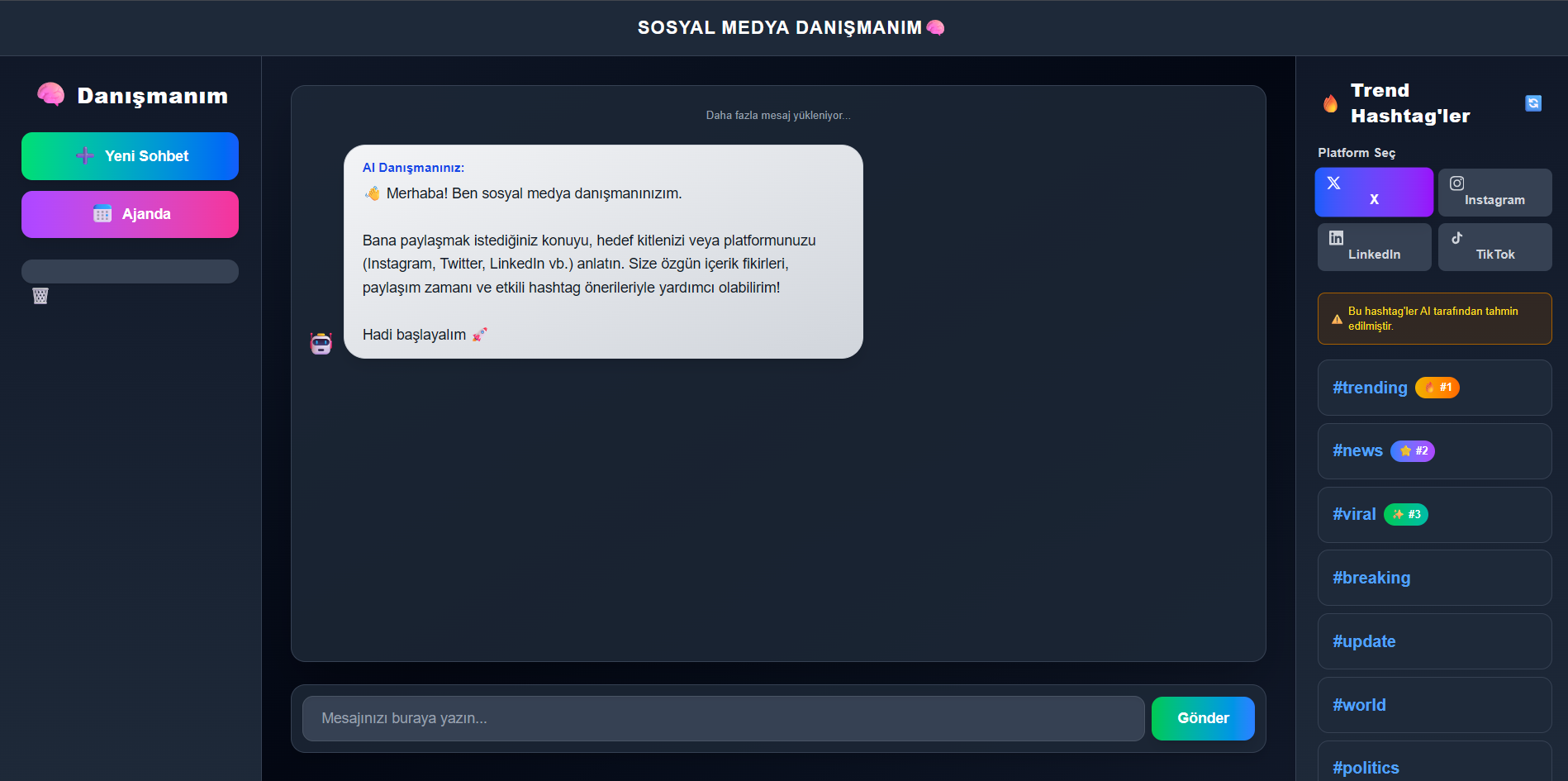Click the robot avatar beside AI message
This screenshot has width=1568, height=781.
(x=321, y=343)
